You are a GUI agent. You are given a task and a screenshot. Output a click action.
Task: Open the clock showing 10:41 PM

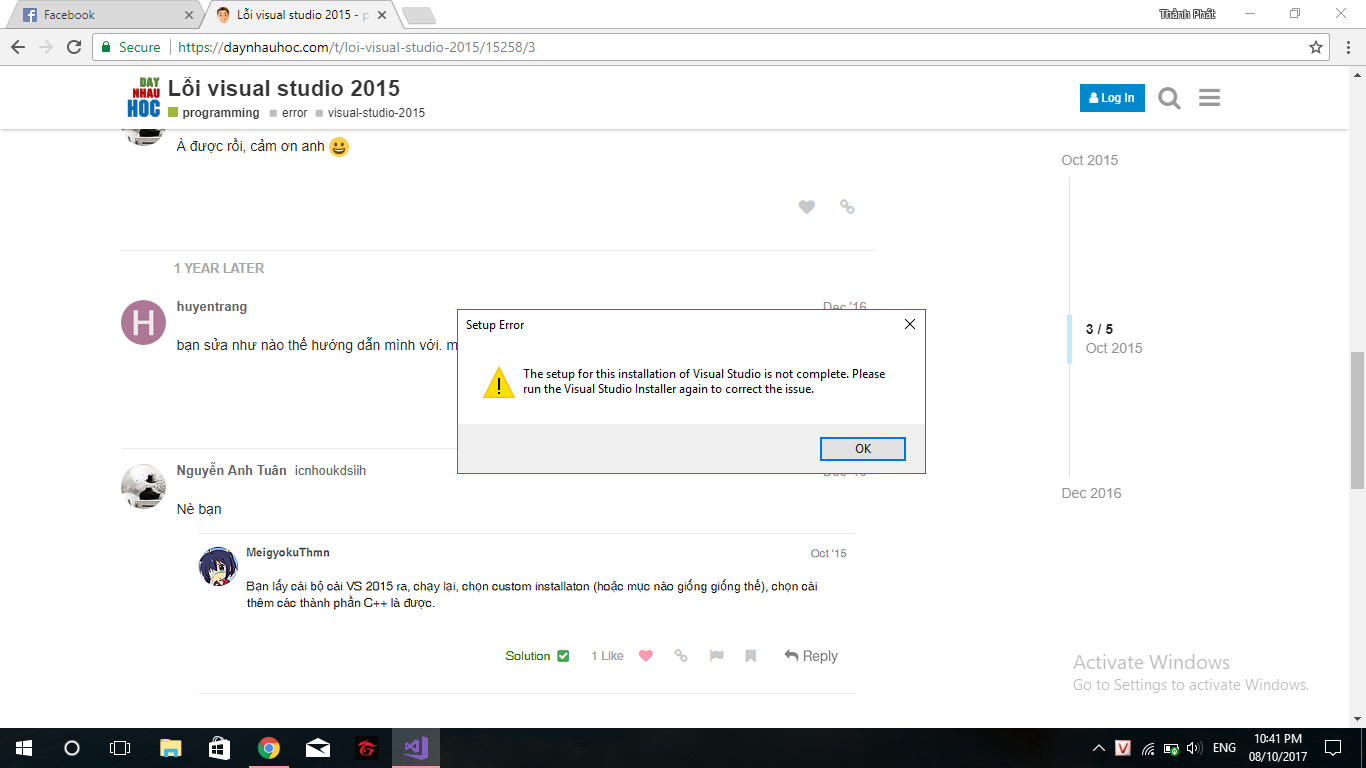coord(1279,748)
